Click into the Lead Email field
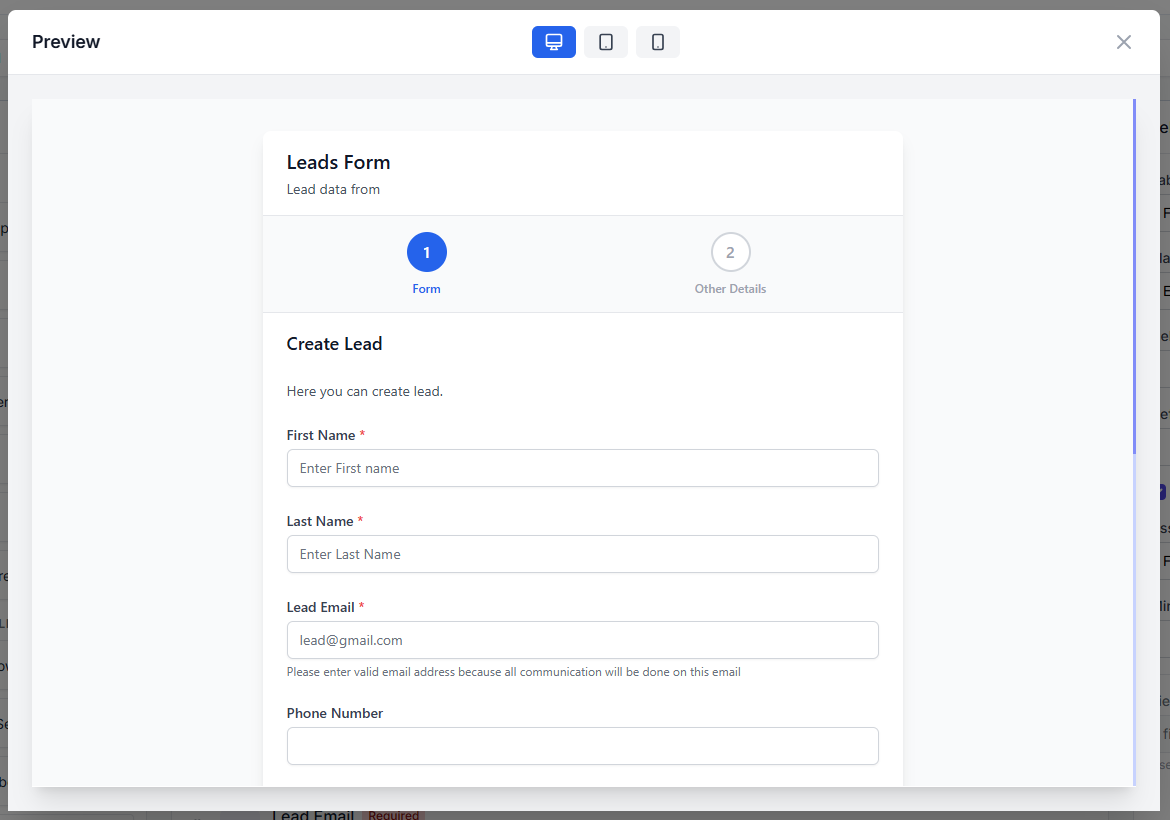This screenshot has height=820, width=1170. coord(582,640)
